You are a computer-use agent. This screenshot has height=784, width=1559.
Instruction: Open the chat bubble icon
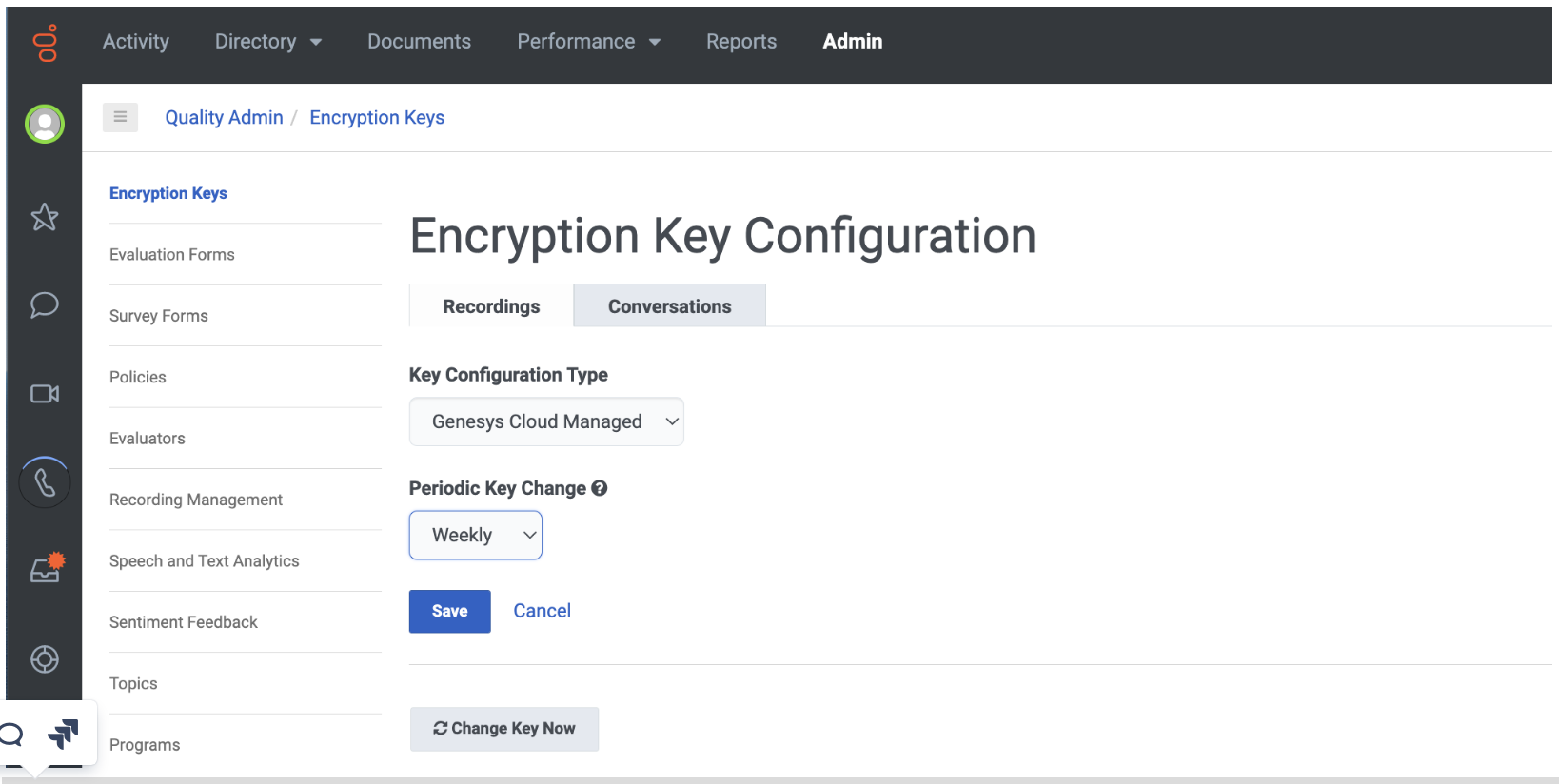45,304
